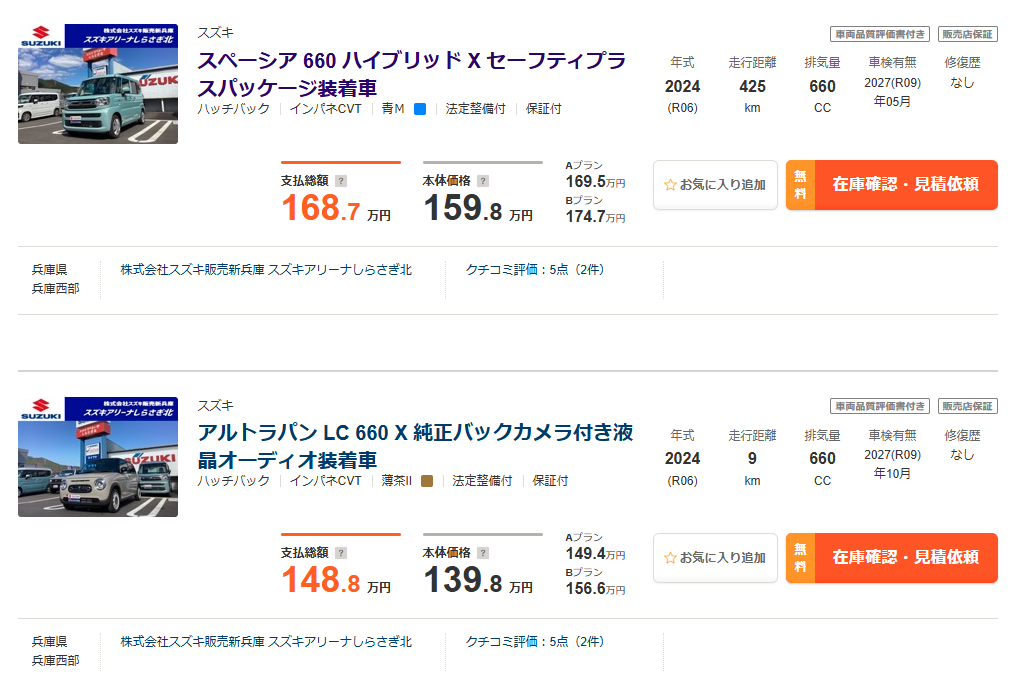Click help icon beside Alto Lapin 本体価格
The height and width of the screenshot is (681, 1016).
coord(483,553)
